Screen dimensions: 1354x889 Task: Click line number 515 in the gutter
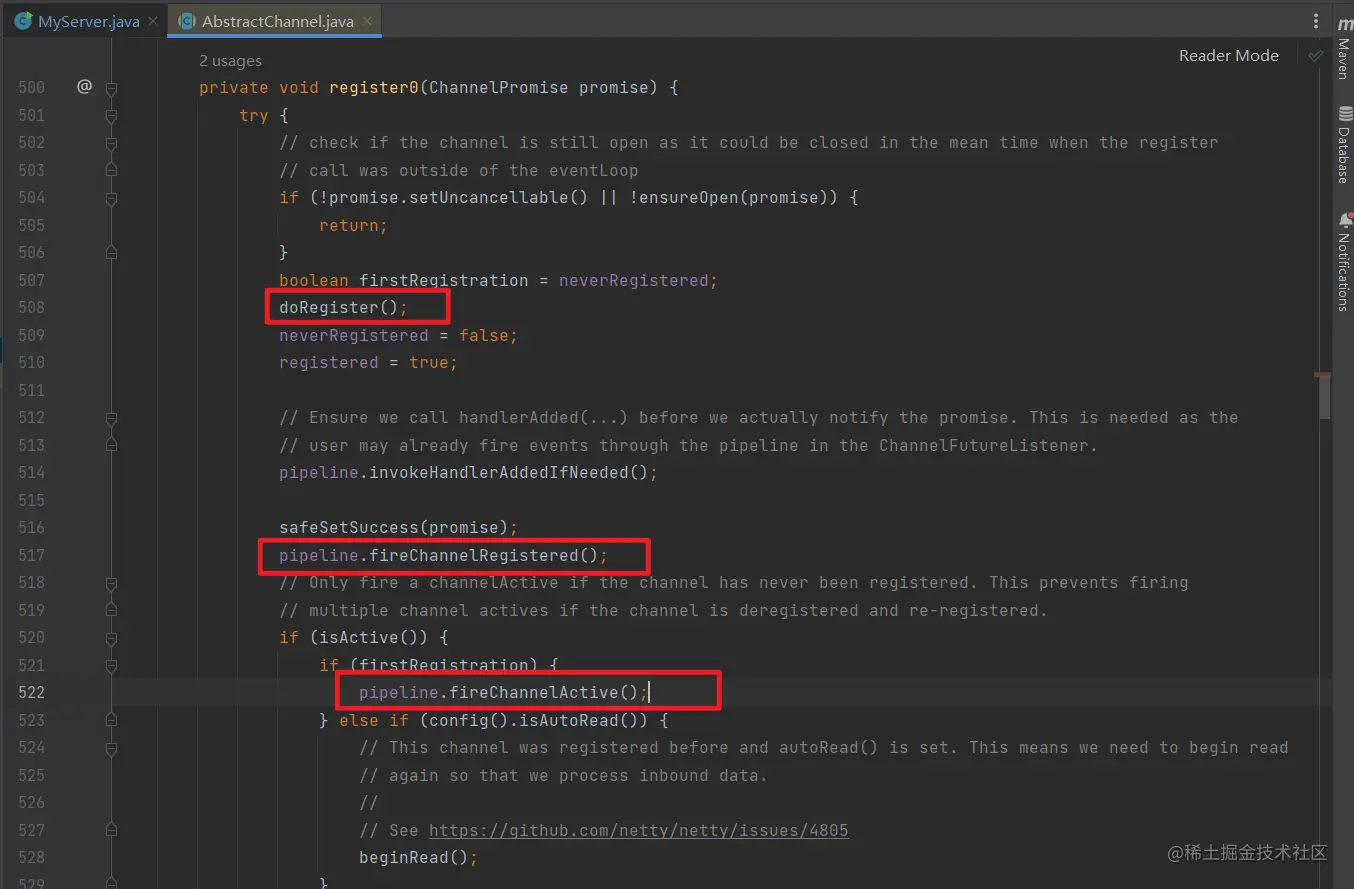[31, 500]
